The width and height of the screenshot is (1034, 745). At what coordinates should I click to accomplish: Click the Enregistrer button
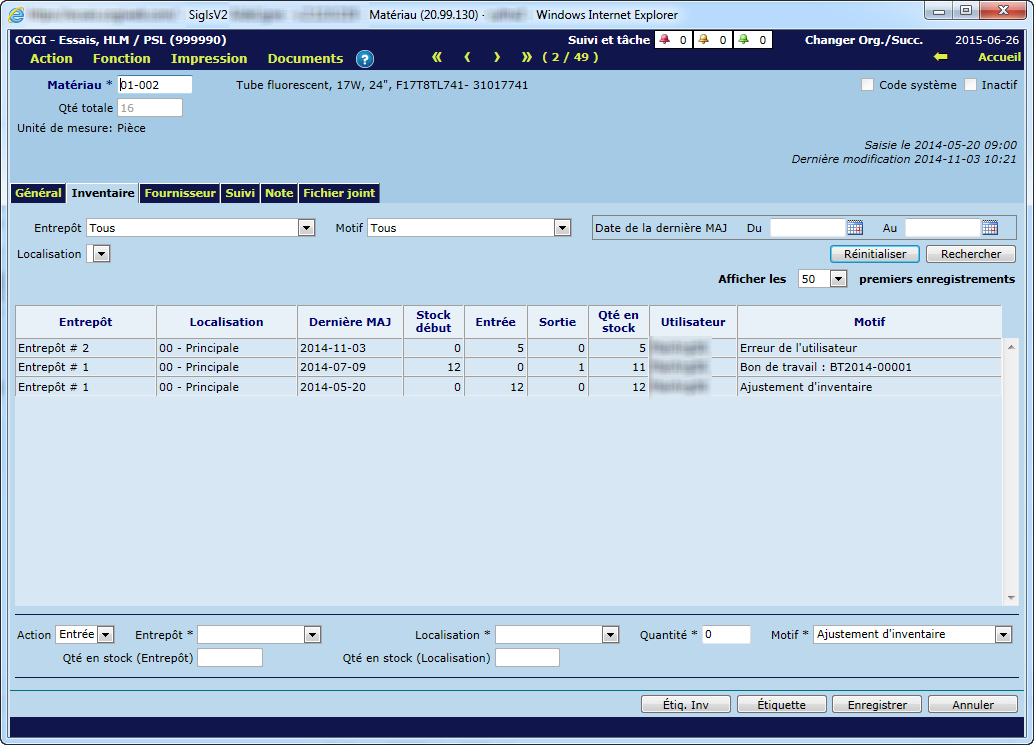coord(877,705)
